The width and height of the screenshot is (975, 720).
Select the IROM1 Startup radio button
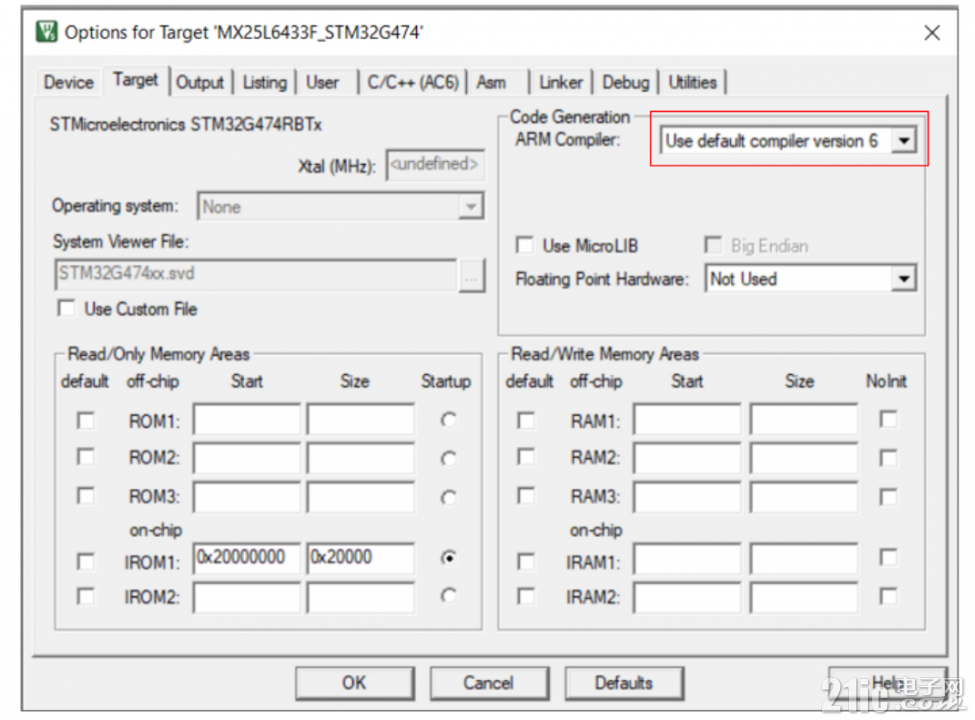(x=448, y=558)
